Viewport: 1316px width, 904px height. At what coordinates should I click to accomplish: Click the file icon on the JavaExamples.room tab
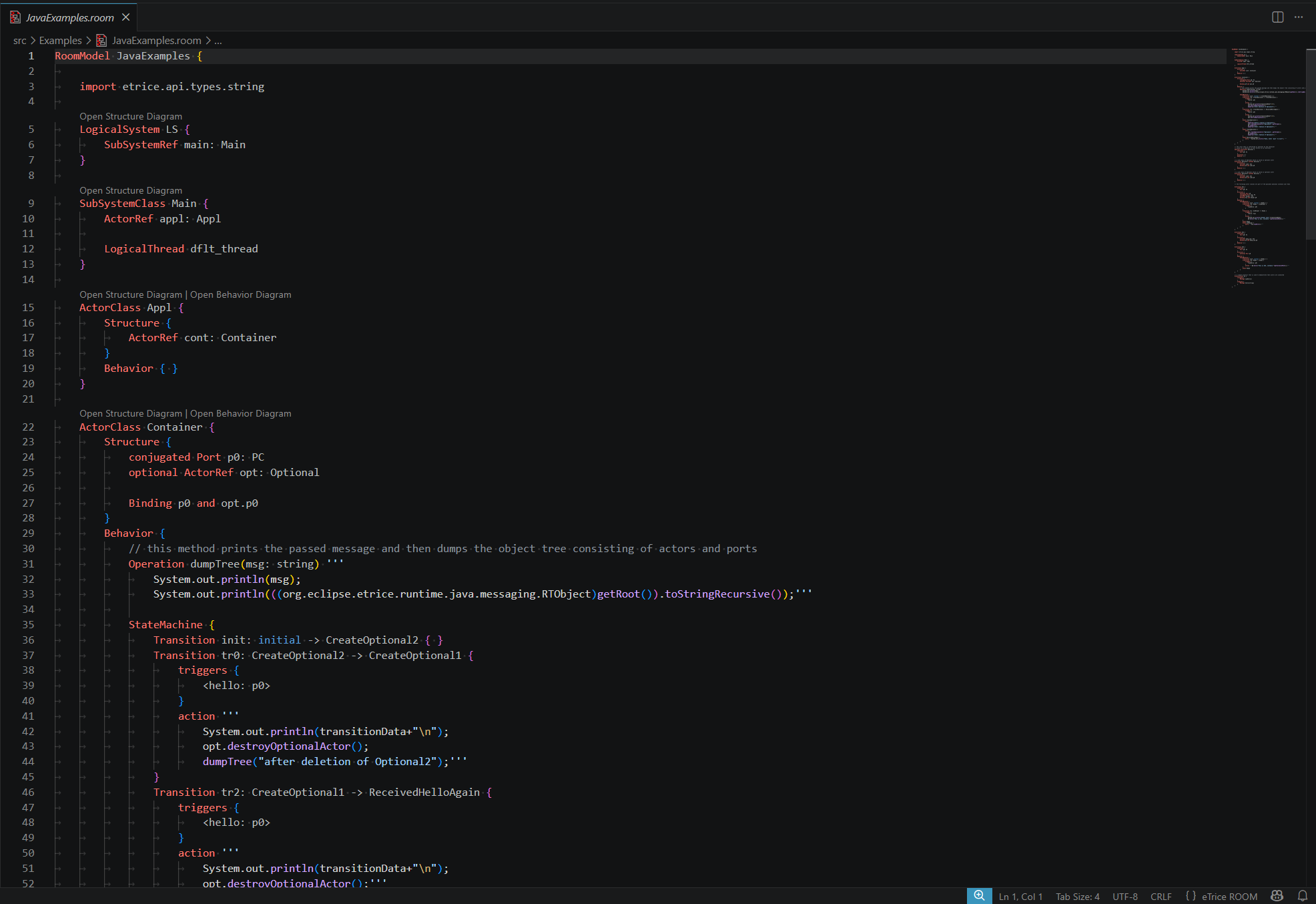[15, 17]
